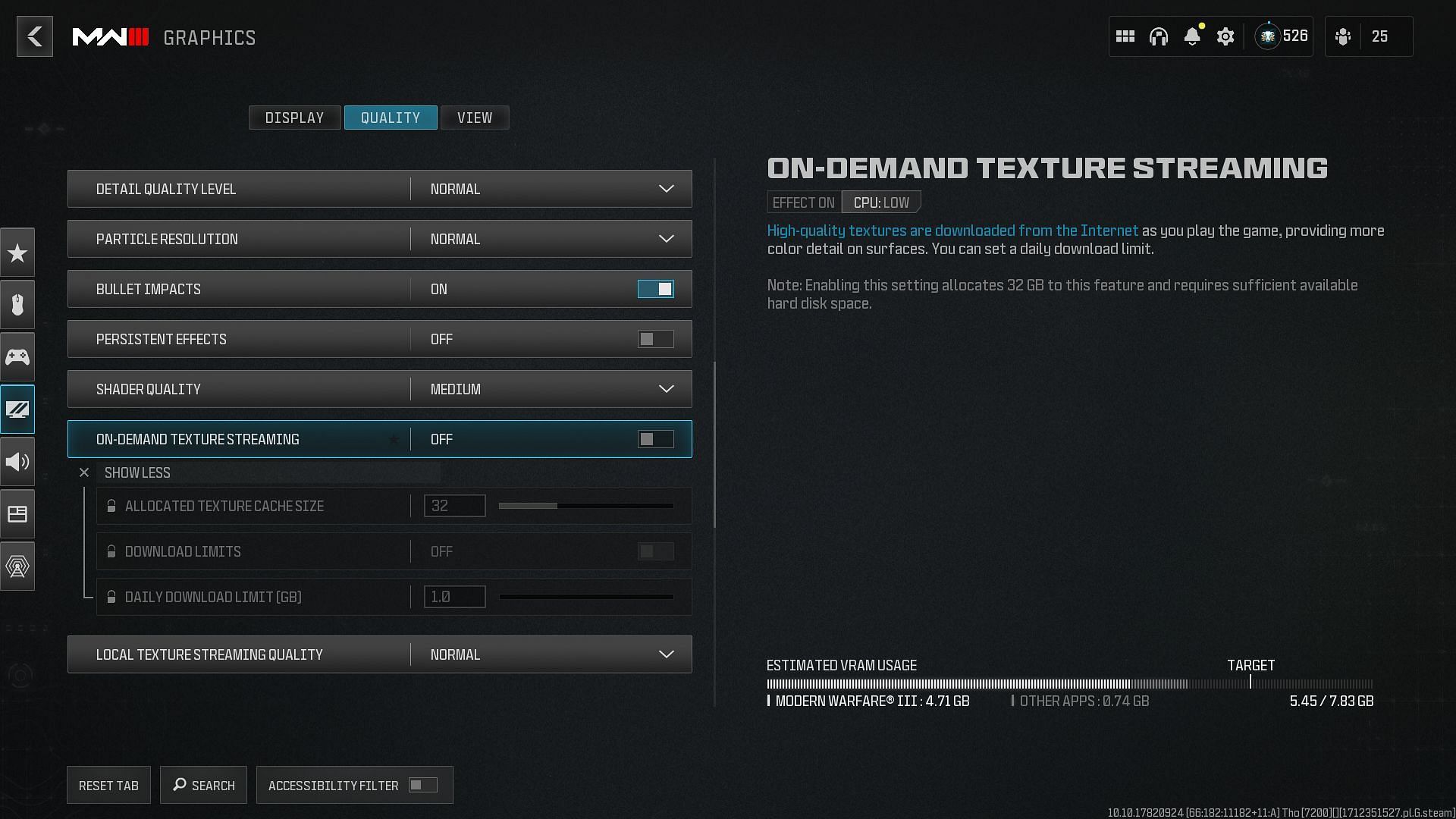Viewport: 1456px width, 819px height.
Task: Open Shader Quality dropdown menu
Action: (x=664, y=388)
